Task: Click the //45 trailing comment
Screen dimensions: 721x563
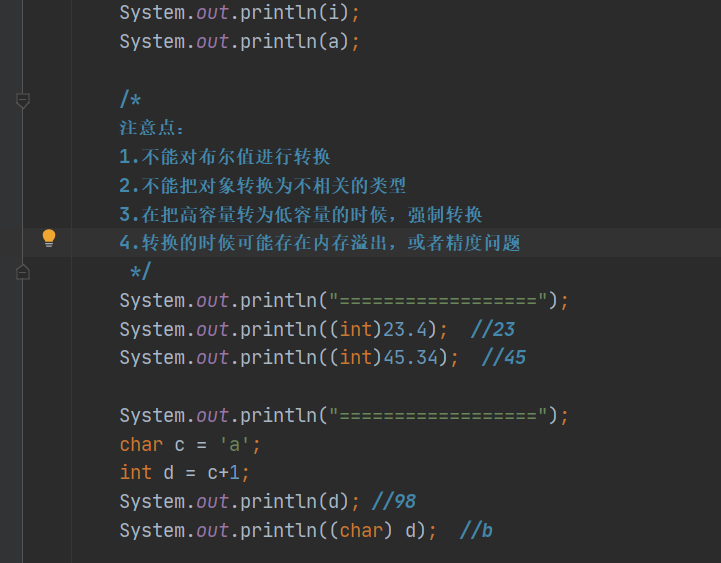Action: tap(503, 358)
